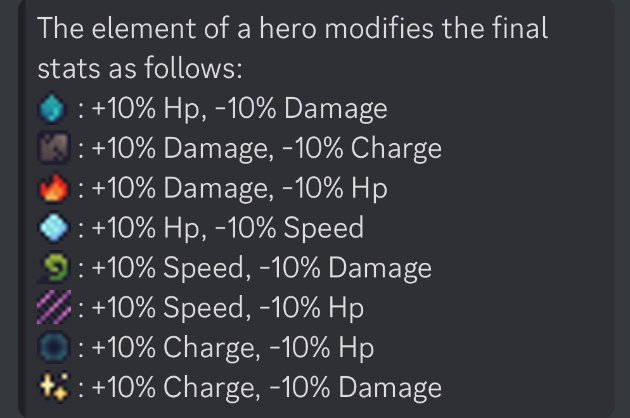Click the text '+10% Speed, -10% Hp'
630x418 pixels.
228,308
